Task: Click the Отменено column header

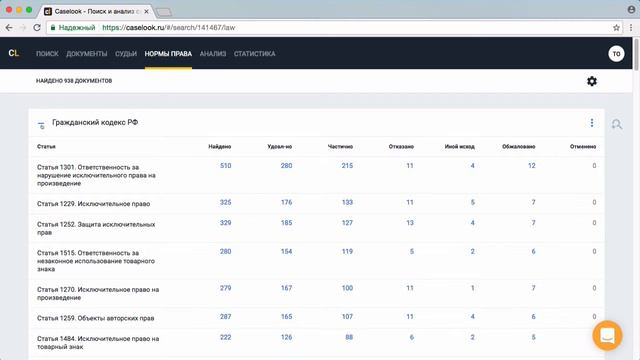Action: coord(583,147)
